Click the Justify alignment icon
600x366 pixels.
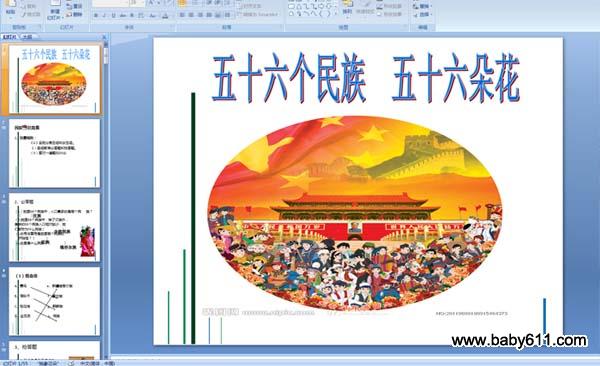coord(209,15)
